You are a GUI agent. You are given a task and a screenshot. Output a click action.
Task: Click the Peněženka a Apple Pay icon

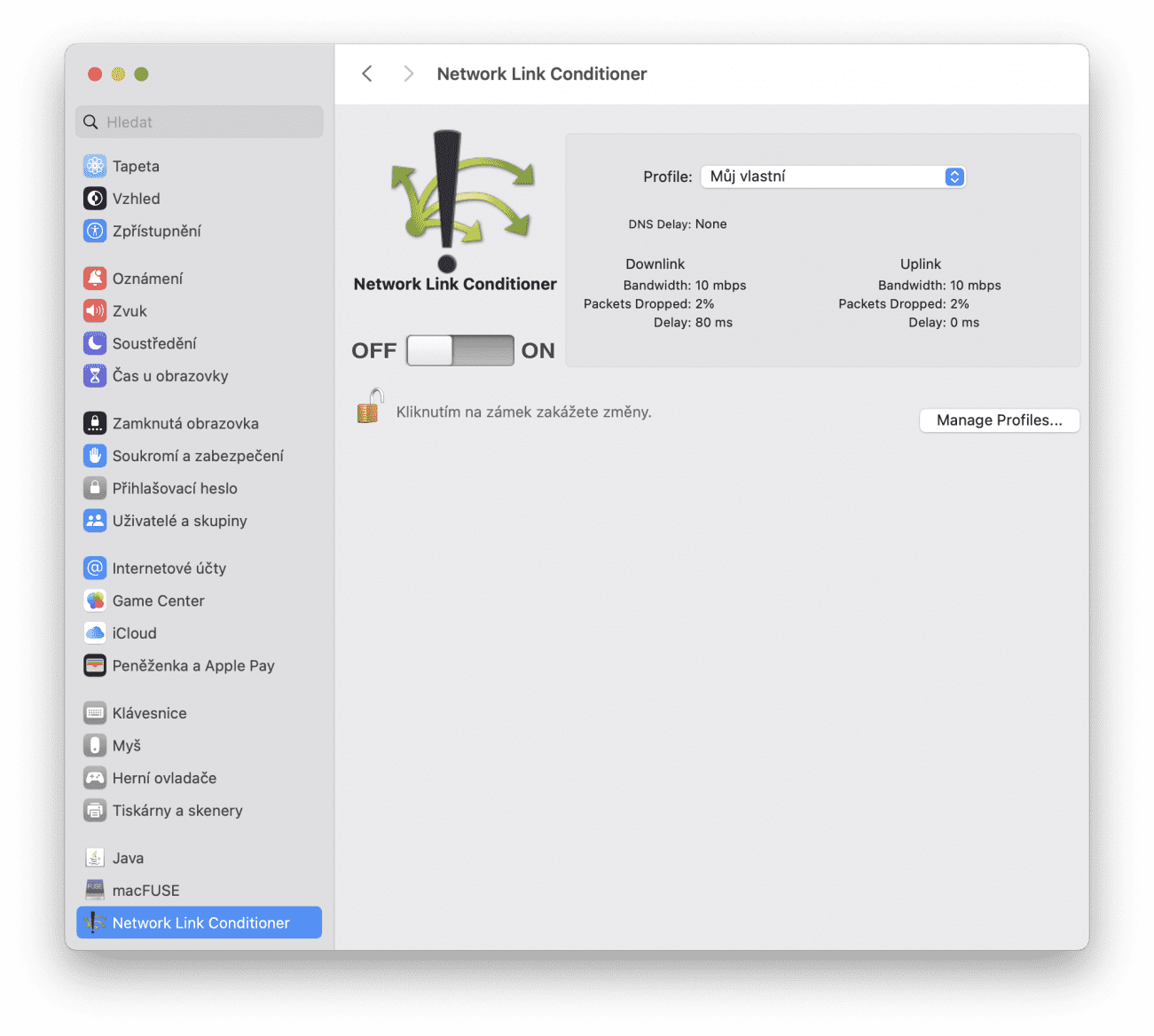95,665
